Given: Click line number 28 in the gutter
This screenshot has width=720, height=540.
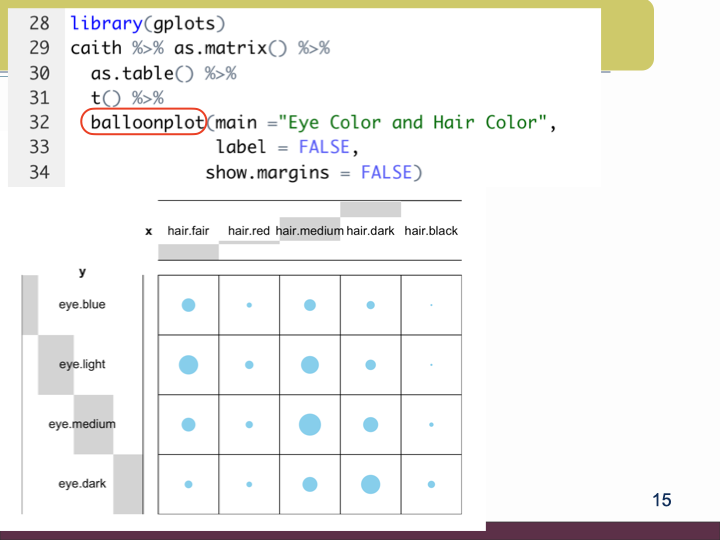Looking at the screenshot, I should click(39, 22).
